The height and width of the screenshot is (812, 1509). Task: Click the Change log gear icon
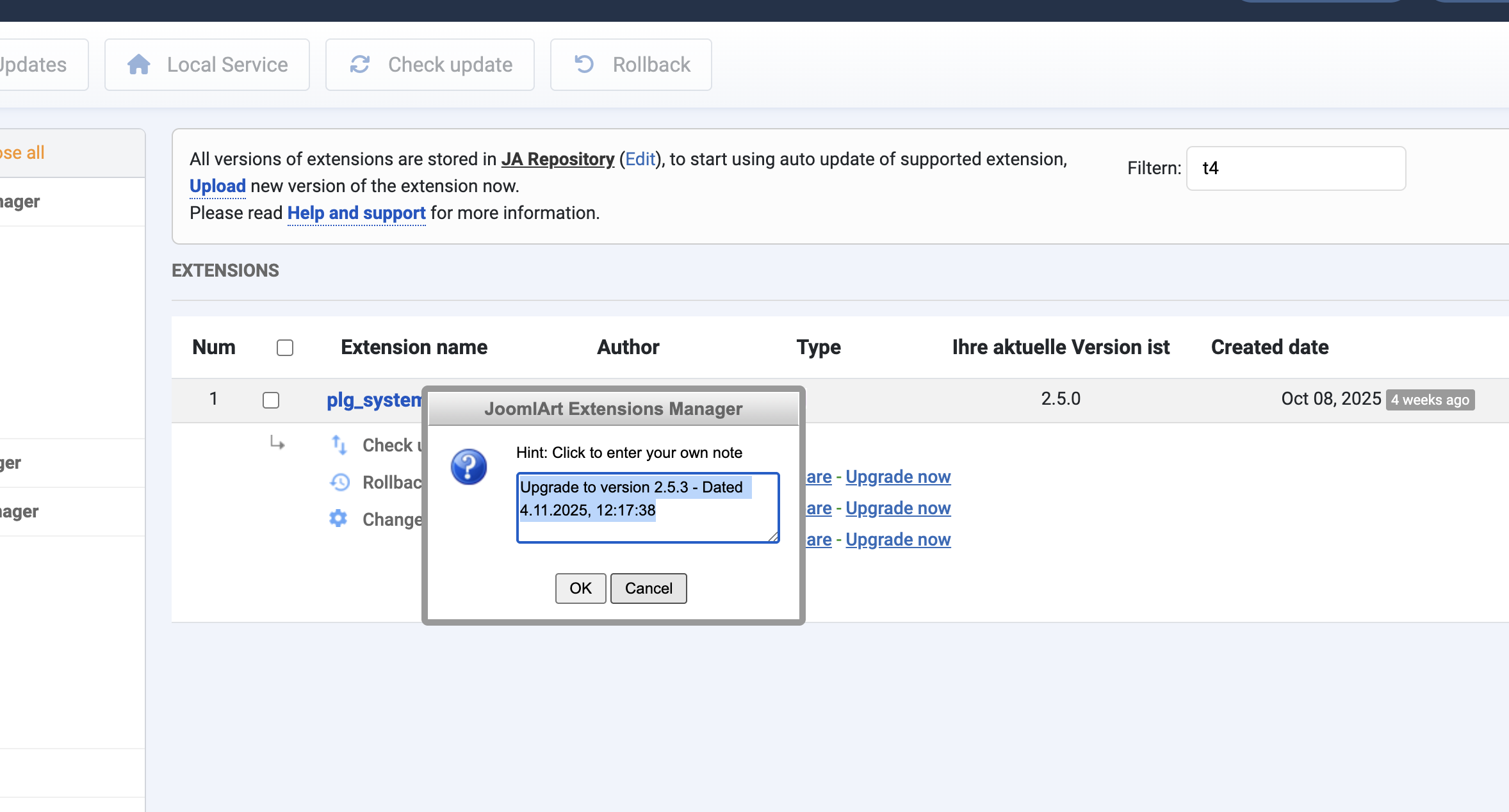338,519
